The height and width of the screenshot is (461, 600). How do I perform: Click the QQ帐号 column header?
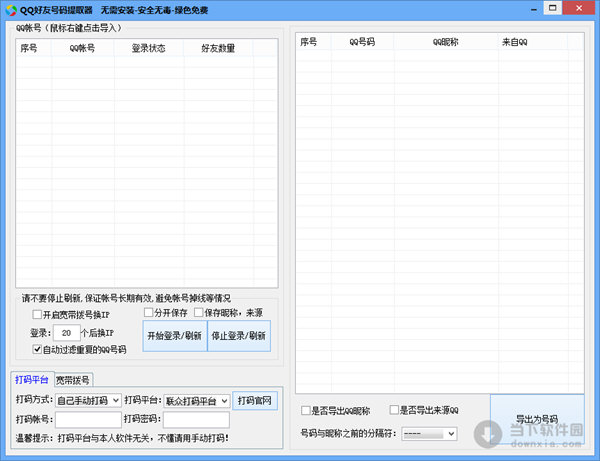tap(83, 48)
